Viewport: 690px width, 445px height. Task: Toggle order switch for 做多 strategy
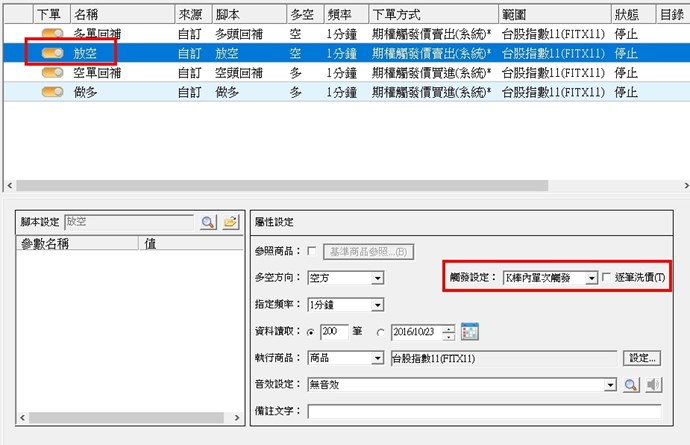click(x=53, y=91)
